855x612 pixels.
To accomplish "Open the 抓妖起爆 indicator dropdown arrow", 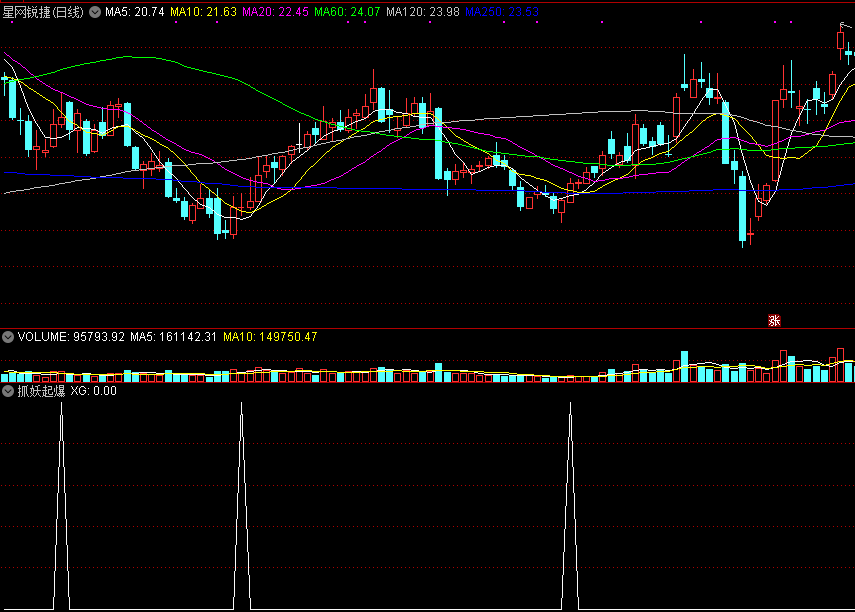I will click(8, 391).
